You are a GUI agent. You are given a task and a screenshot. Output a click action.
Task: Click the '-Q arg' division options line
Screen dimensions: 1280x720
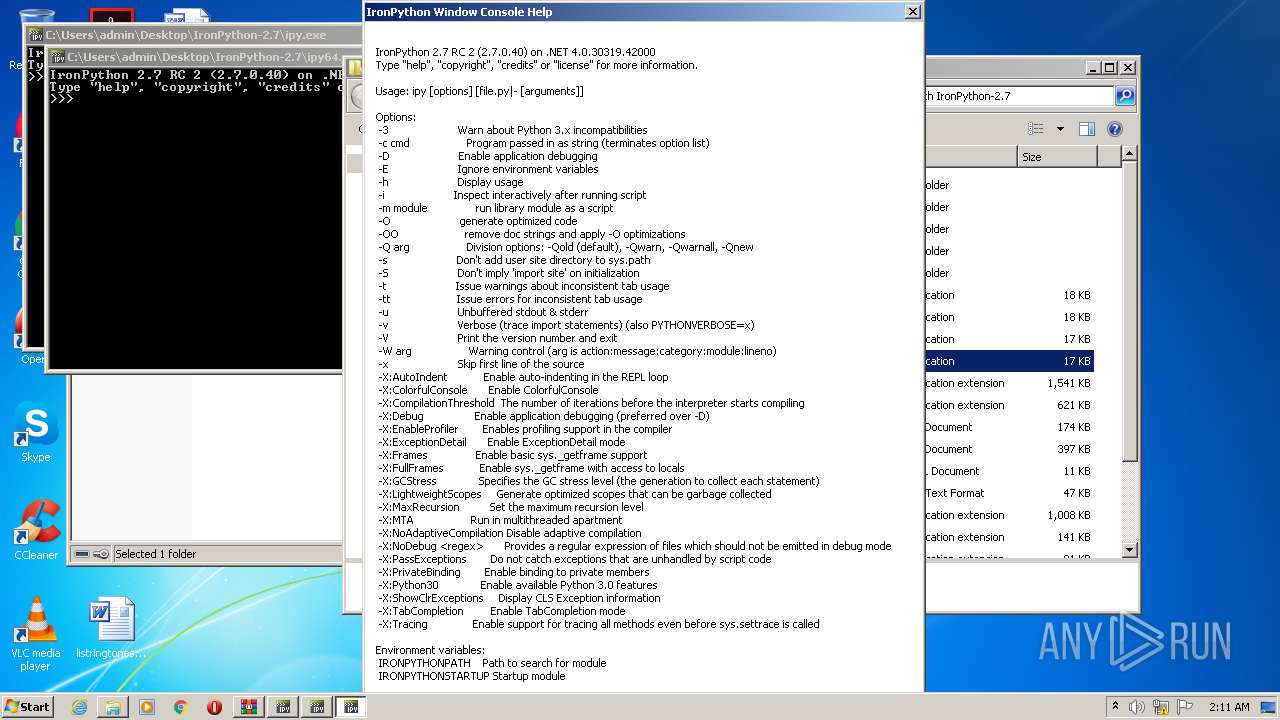(566, 247)
